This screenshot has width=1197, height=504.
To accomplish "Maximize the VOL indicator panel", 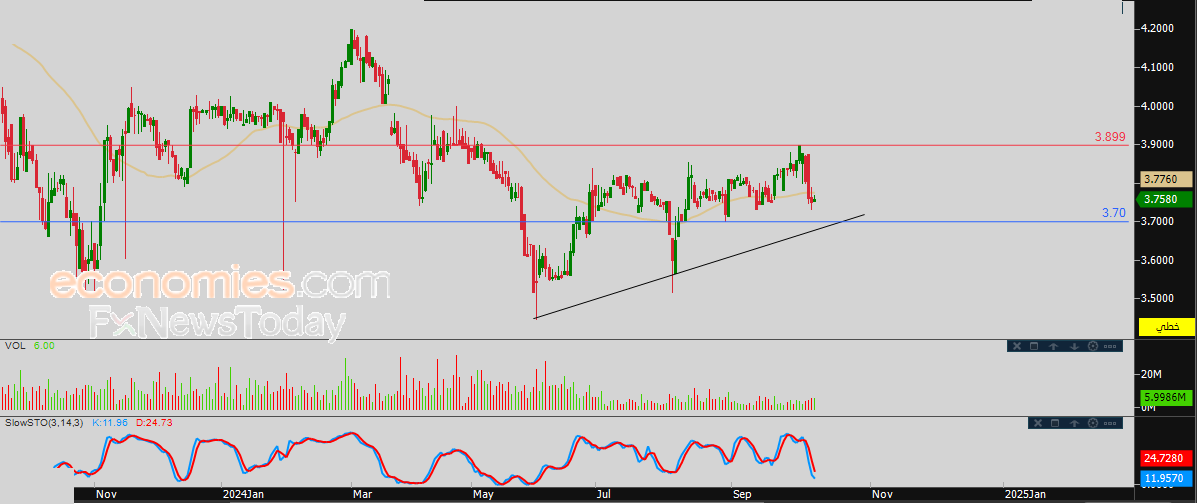I will [1034, 346].
